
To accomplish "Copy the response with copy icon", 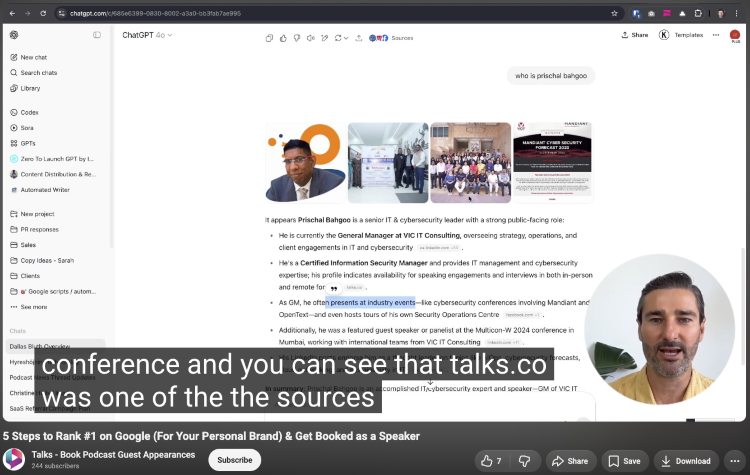I will 269,38.
